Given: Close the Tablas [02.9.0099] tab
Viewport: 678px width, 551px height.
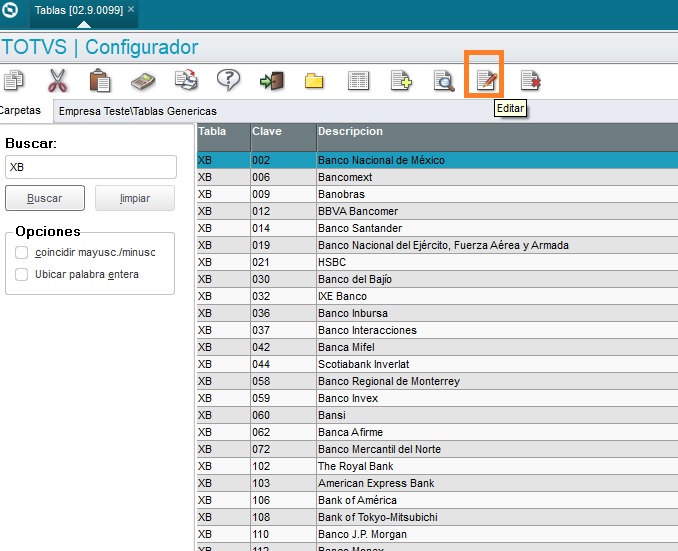Looking at the screenshot, I should pos(131,9).
